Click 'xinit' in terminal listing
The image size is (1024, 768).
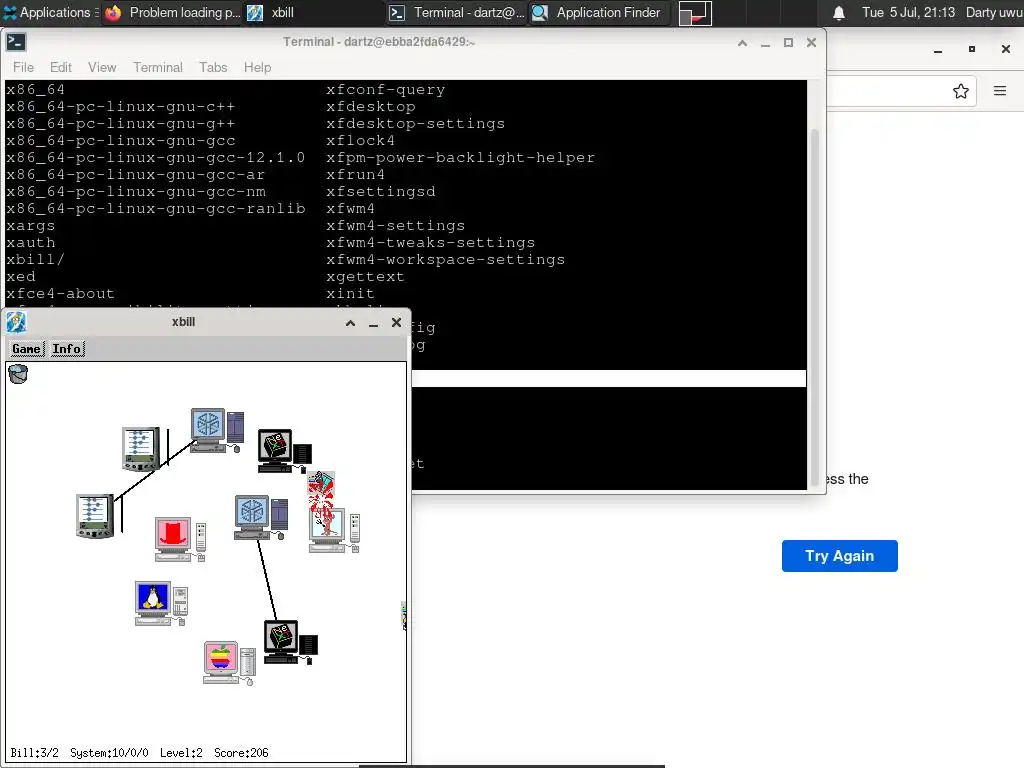(x=351, y=293)
